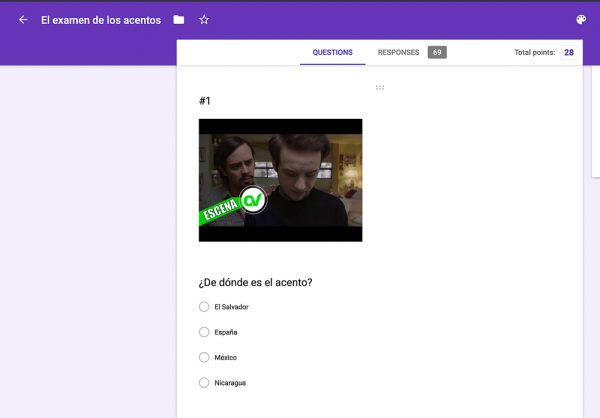This screenshot has height=418, width=600.
Task: Click the form title El examen de los acentos
Action: [100, 20]
